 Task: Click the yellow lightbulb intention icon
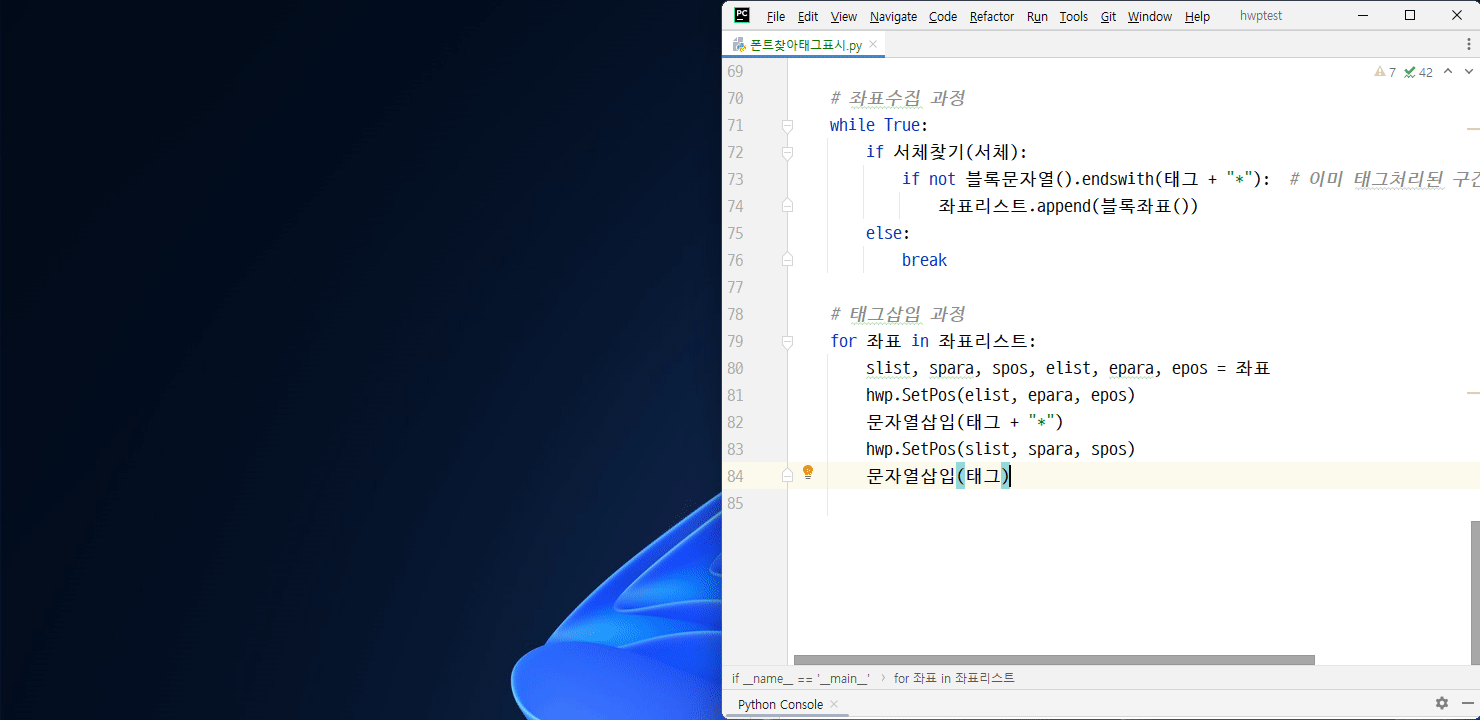pyautogui.click(x=808, y=472)
